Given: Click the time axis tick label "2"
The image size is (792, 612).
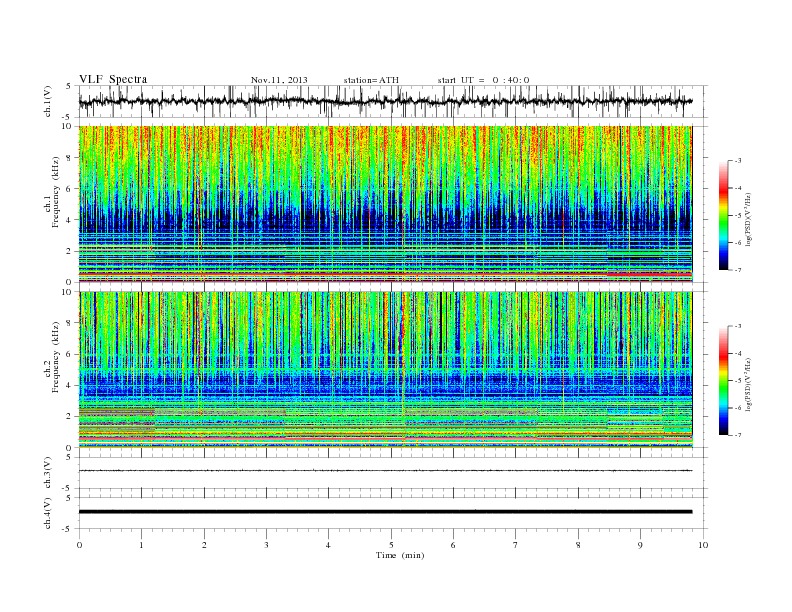Looking at the screenshot, I should 204,545.
